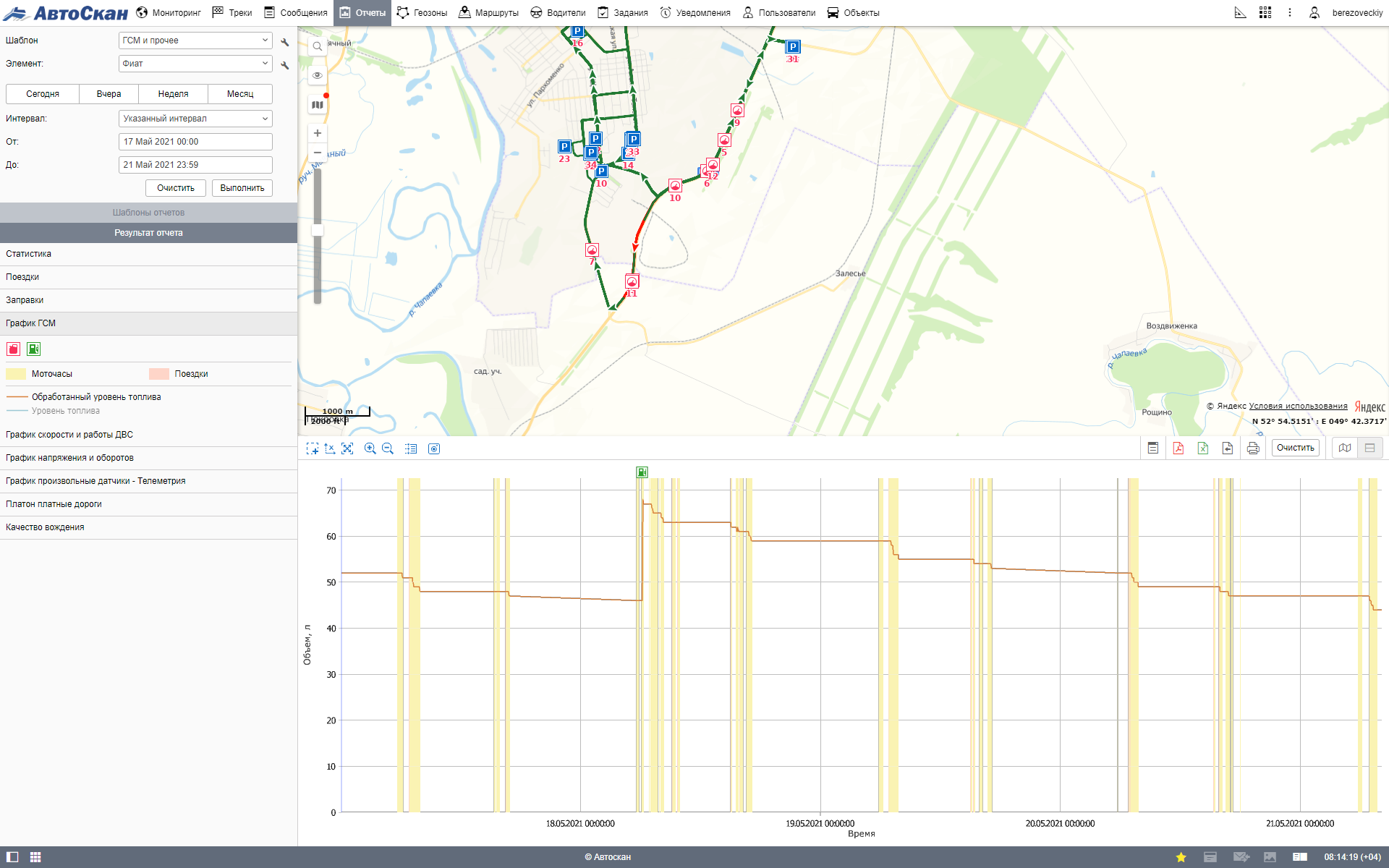Export report to PDF icon
Screen dimensions: 1389x868
[1178, 448]
